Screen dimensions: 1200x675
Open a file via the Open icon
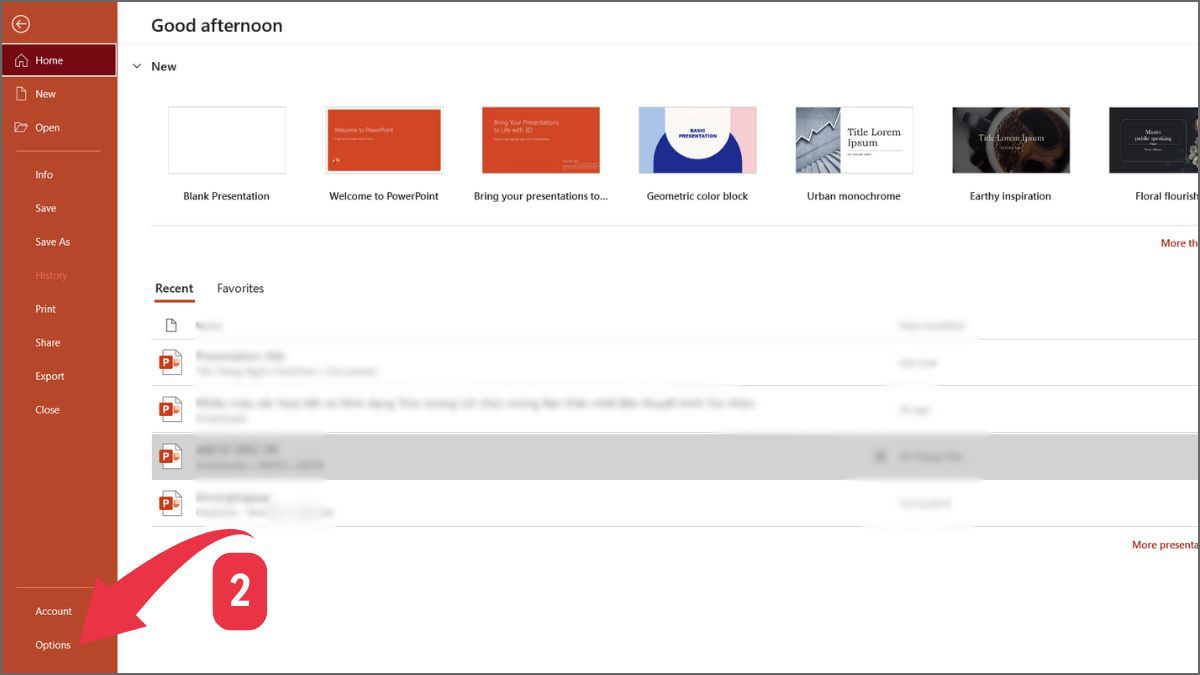pos(22,127)
